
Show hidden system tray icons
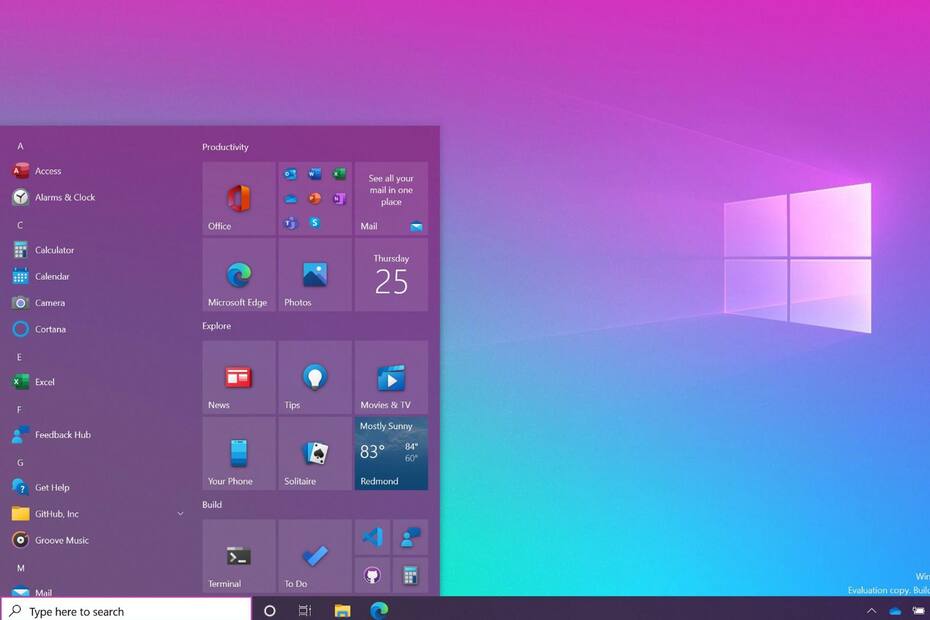click(x=871, y=611)
